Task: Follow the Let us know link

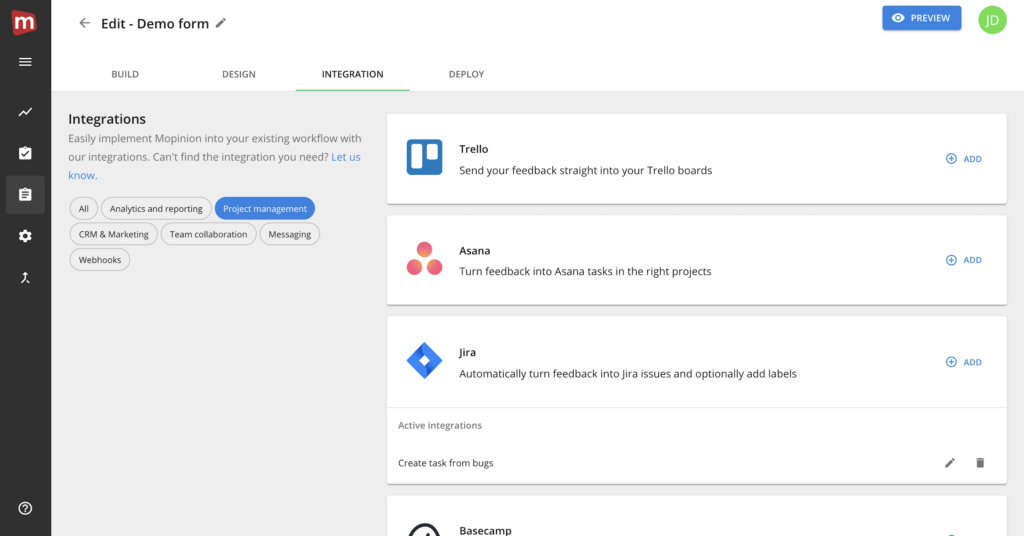Action: click(345, 157)
